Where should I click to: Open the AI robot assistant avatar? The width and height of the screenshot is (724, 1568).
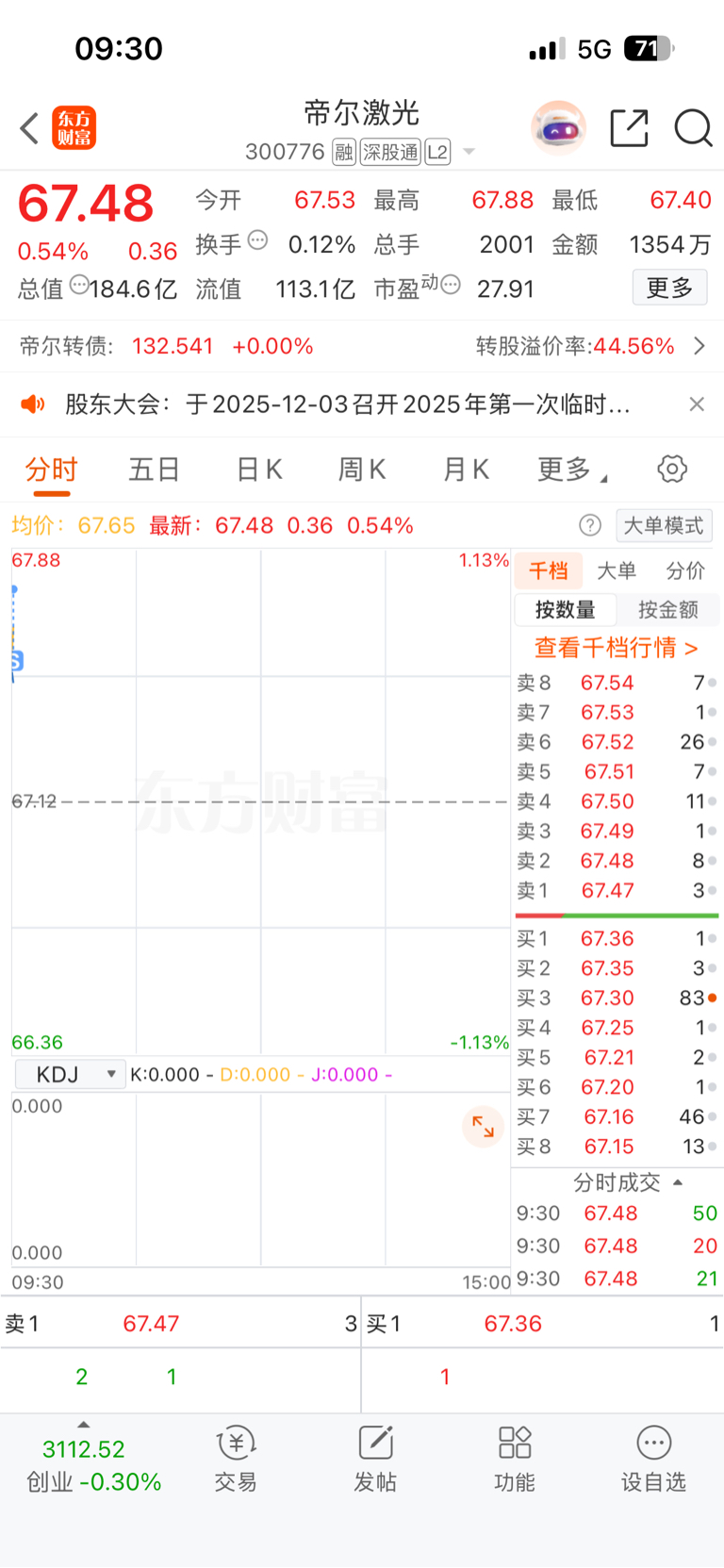click(558, 127)
